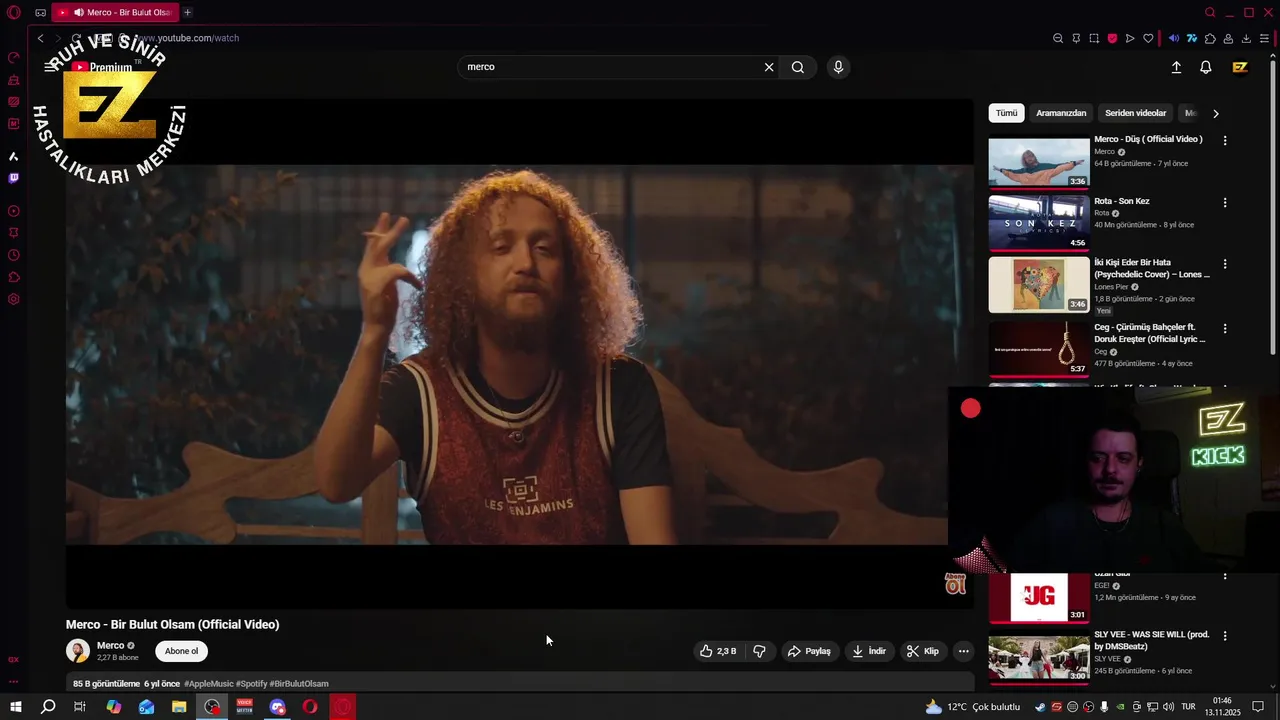The height and width of the screenshot is (720, 1280).
Task: Click the Opera pin icon
Action: [1076, 39]
